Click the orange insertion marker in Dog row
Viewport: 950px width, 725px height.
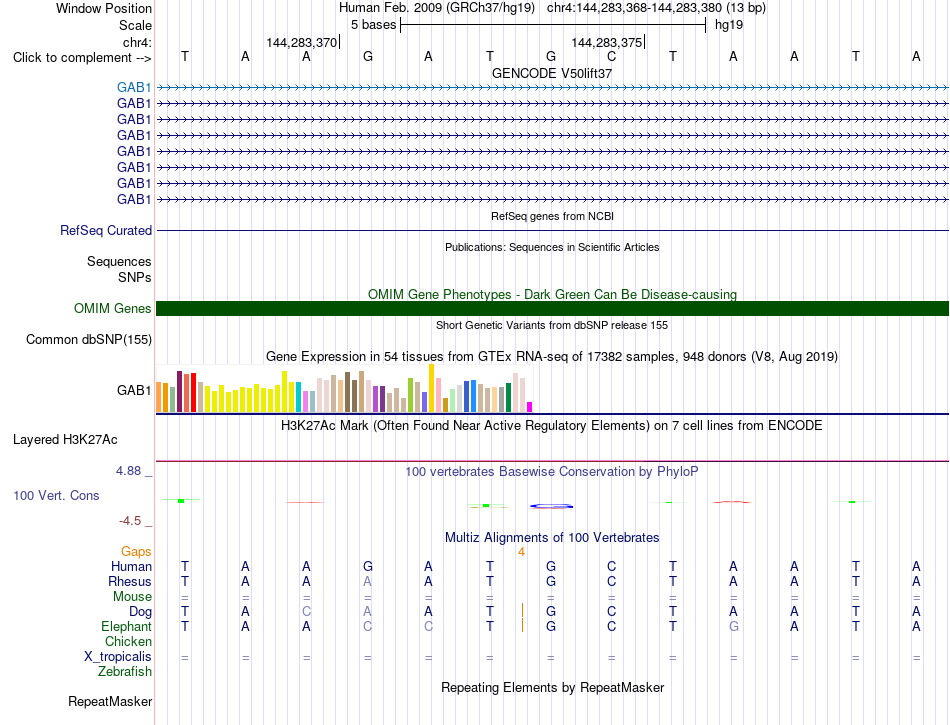[x=522, y=610]
